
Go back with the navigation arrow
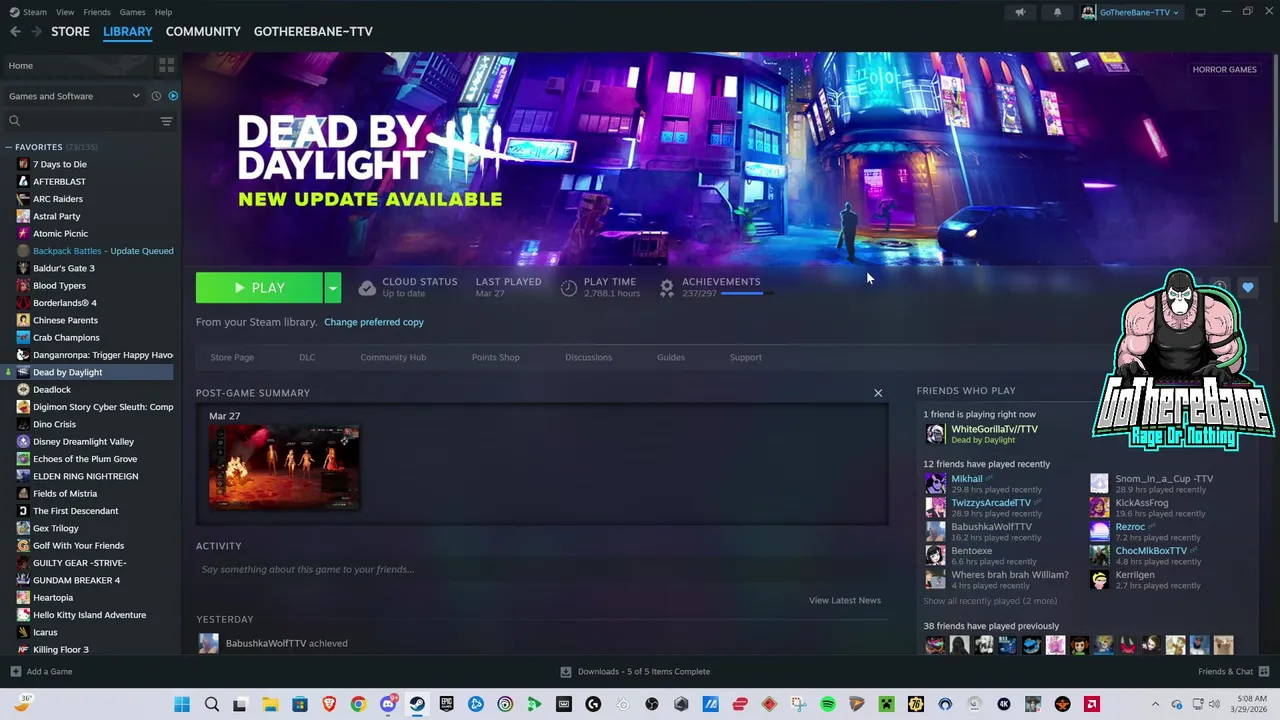pos(15,31)
